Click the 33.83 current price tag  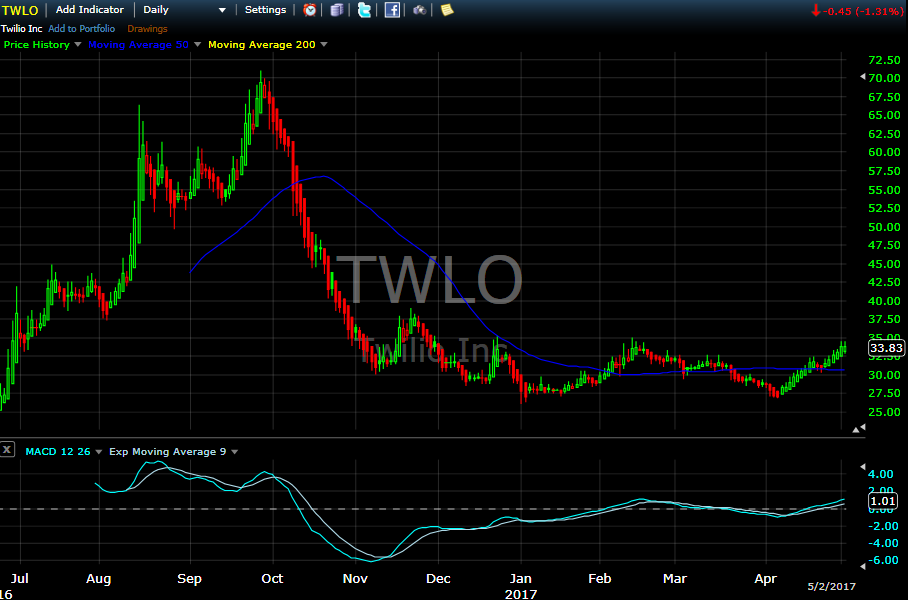point(886,347)
